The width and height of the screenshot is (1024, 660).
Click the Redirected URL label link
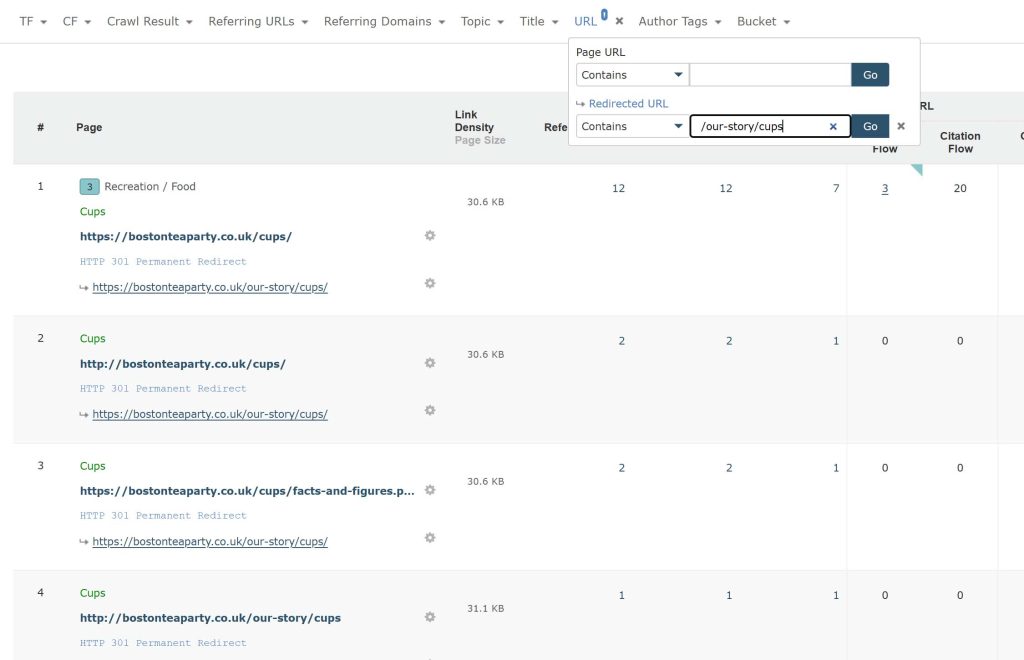point(628,104)
